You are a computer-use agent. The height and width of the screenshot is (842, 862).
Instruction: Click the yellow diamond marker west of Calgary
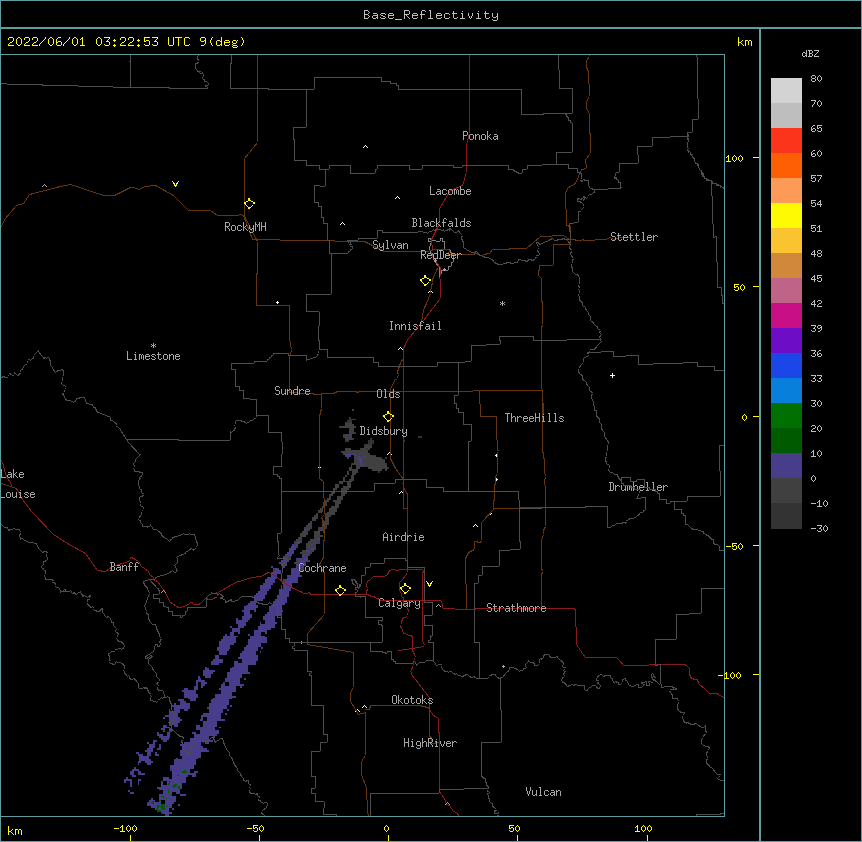click(340, 590)
